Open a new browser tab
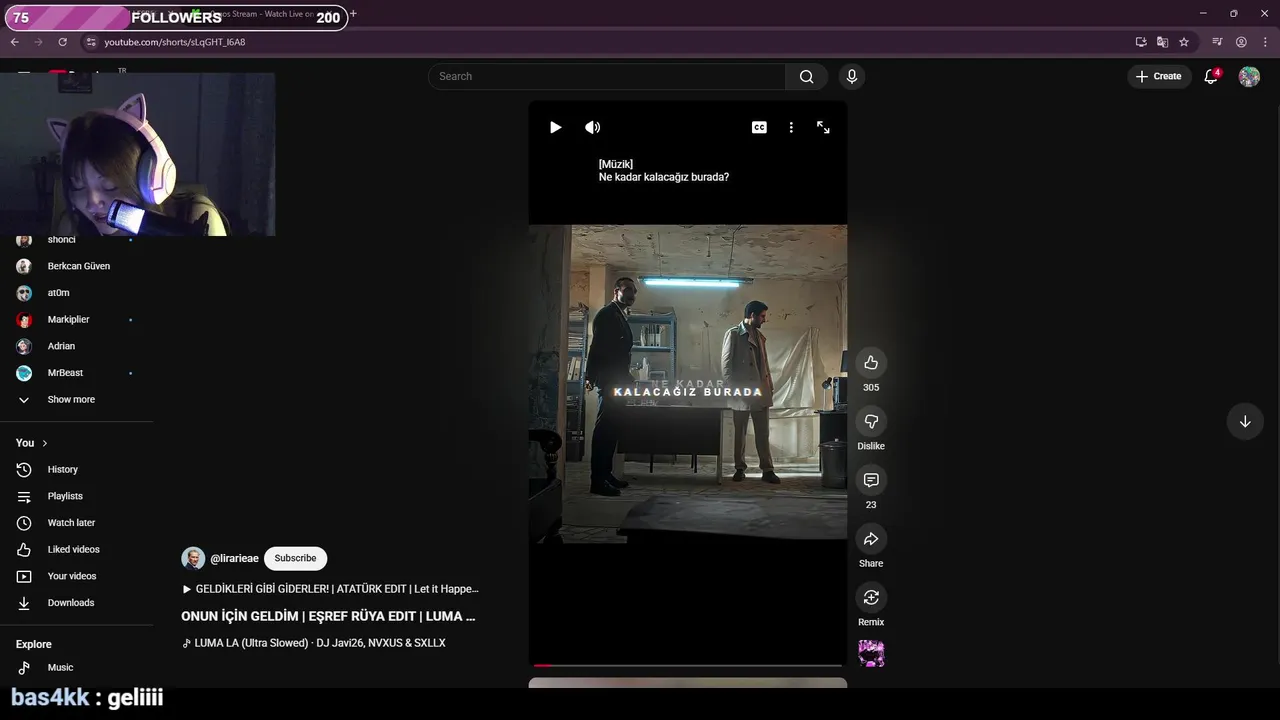The width and height of the screenshot is (1280, 720). coord(353,14)
